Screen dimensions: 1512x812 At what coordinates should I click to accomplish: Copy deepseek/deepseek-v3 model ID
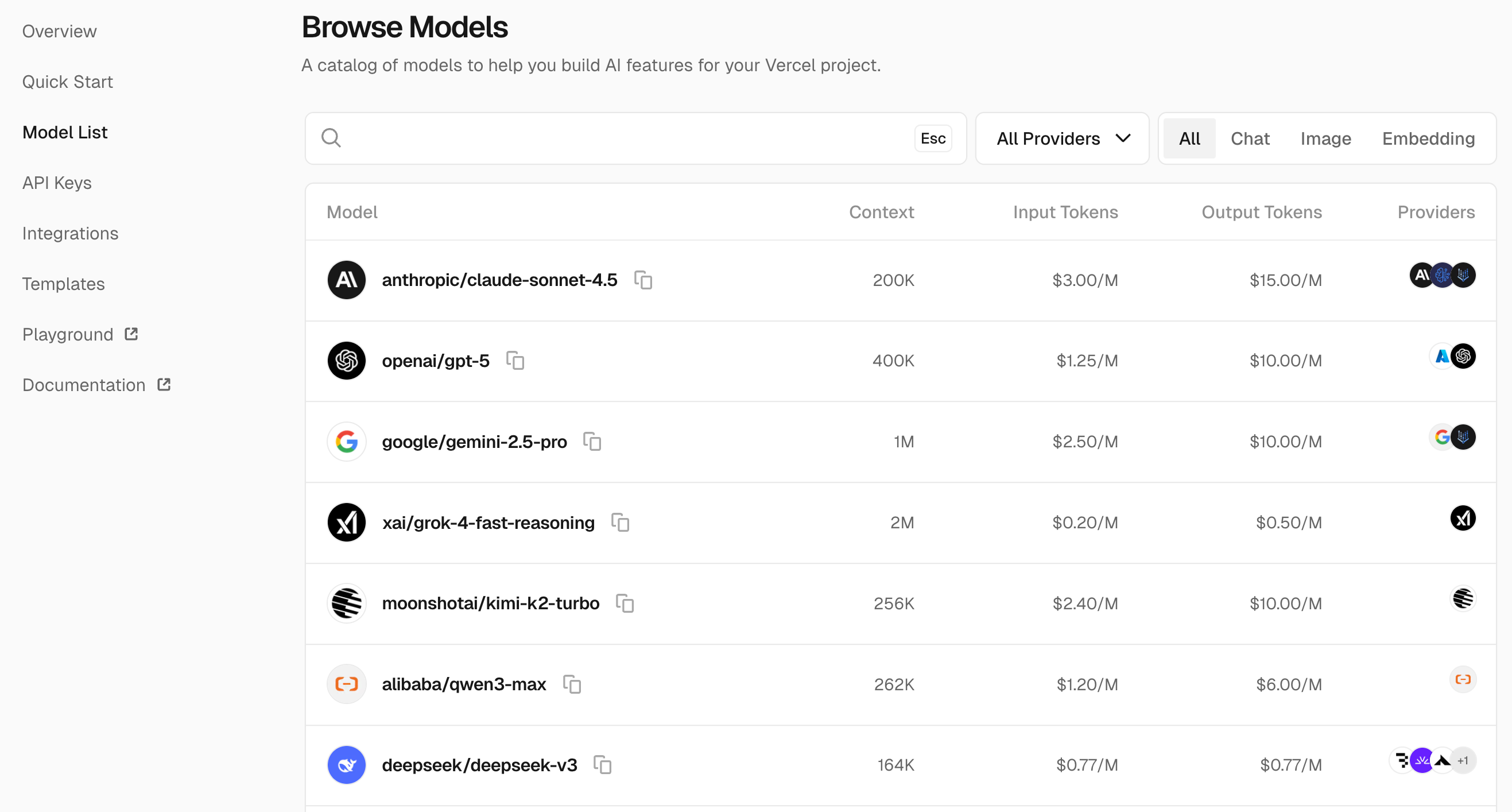[603, 765]
